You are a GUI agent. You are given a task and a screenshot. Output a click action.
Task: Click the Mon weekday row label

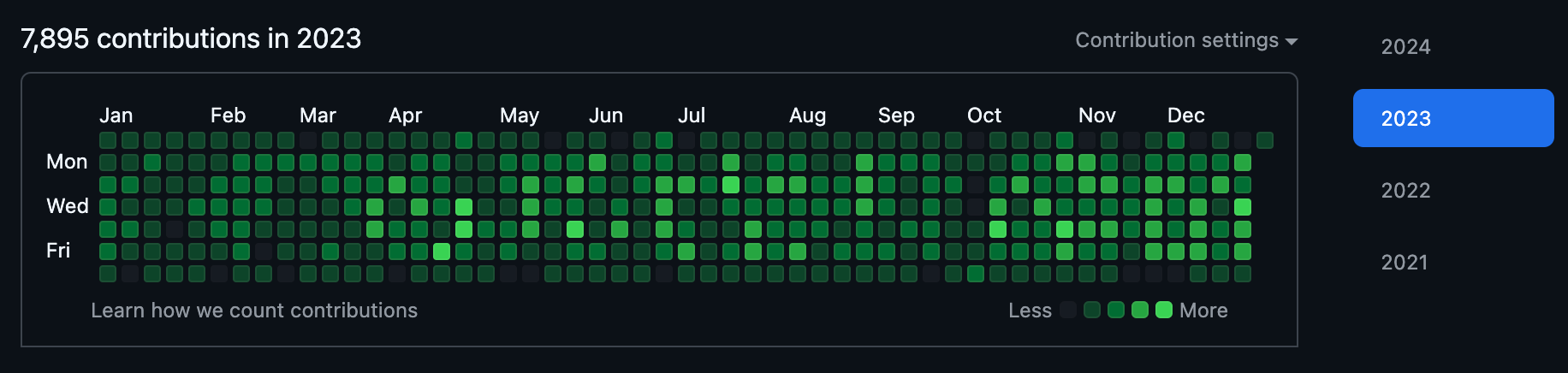[67, 162]
